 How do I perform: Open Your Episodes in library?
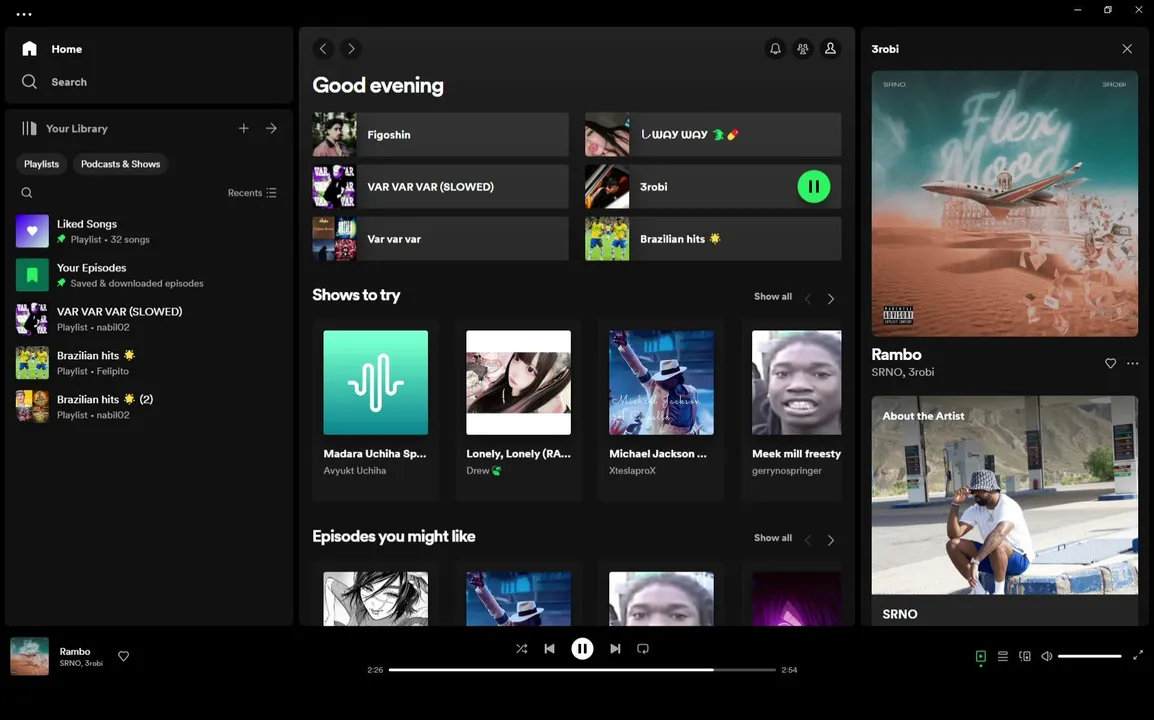click(x=149, y=275)
